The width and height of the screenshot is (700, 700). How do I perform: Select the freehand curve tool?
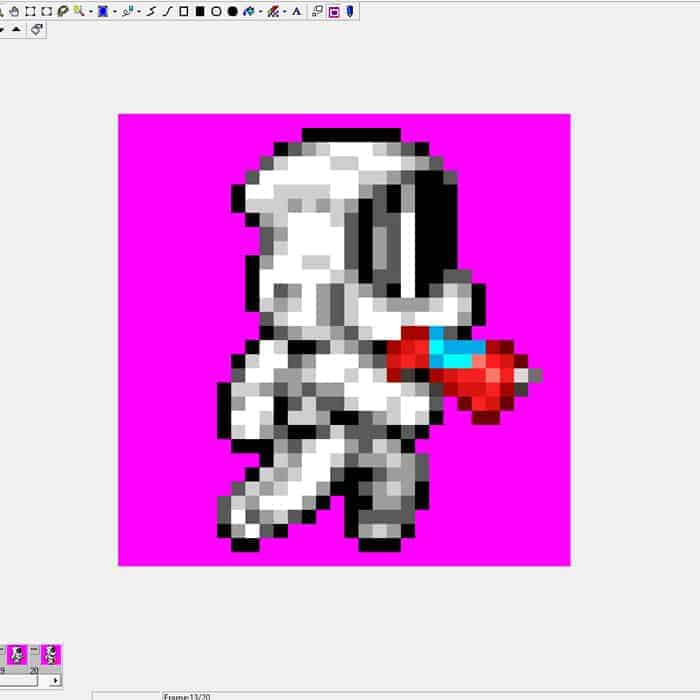tap(151, 12)
